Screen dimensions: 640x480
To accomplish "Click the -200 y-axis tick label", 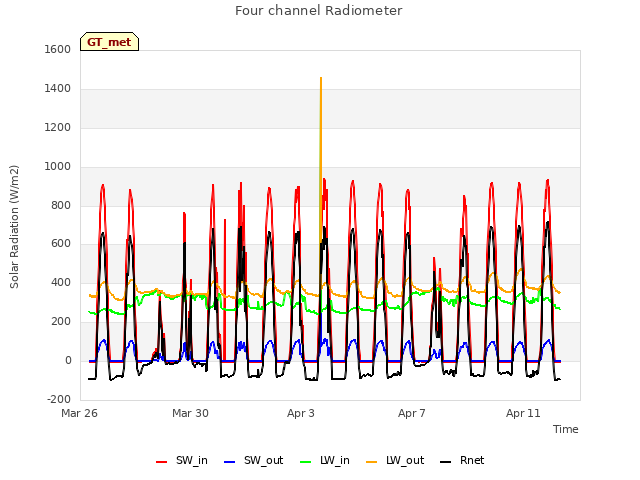I will tap(59, 400).
